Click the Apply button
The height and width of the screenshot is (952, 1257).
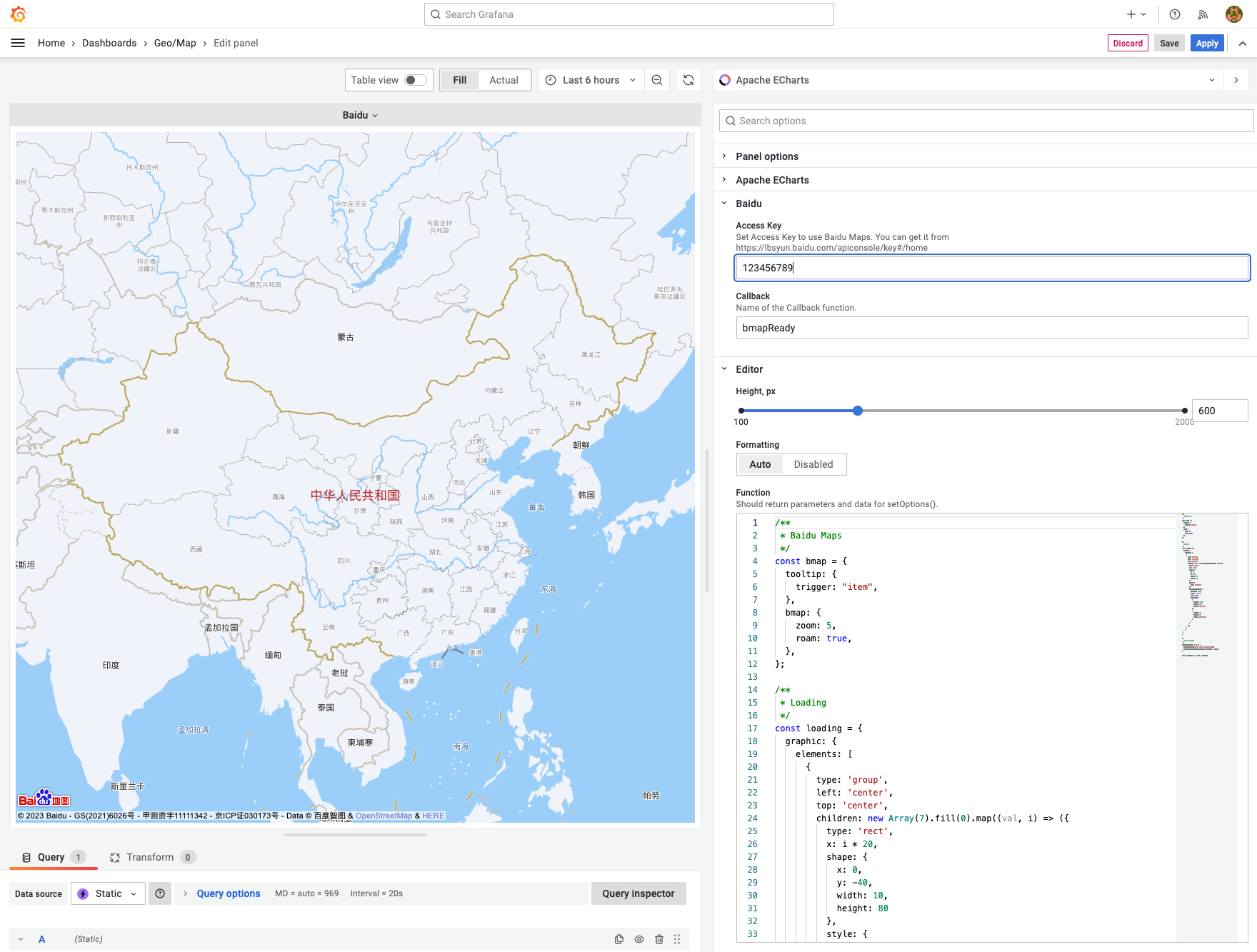(1207, 43)
